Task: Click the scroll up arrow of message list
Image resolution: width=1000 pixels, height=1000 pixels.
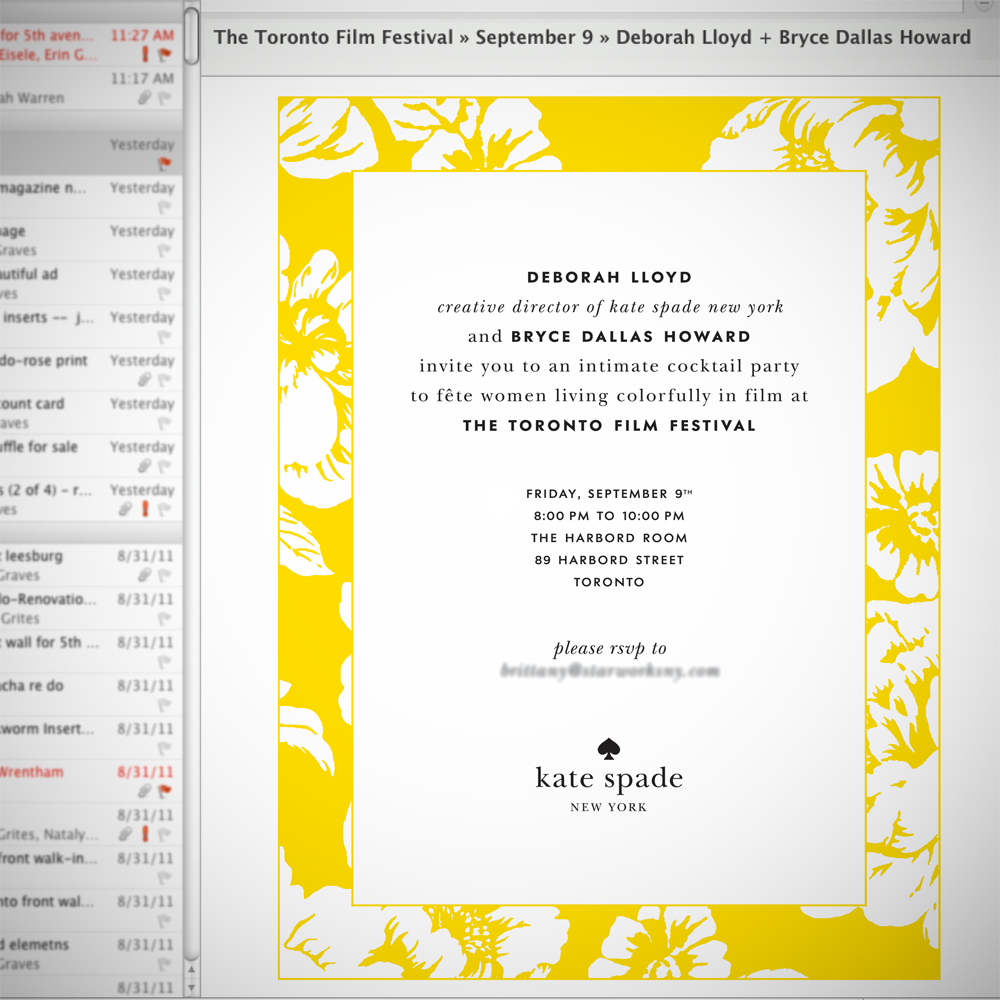Action: [x=191, y=971]
